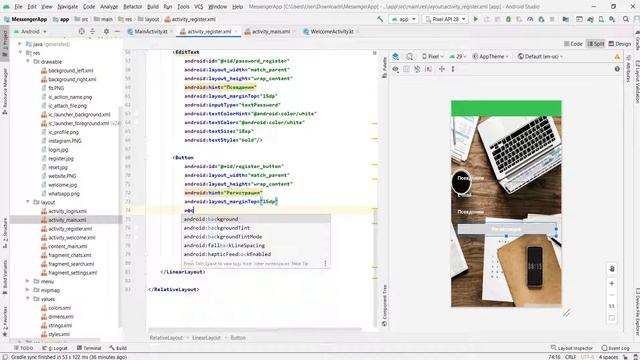Open the Event Log

coord(616,348)
